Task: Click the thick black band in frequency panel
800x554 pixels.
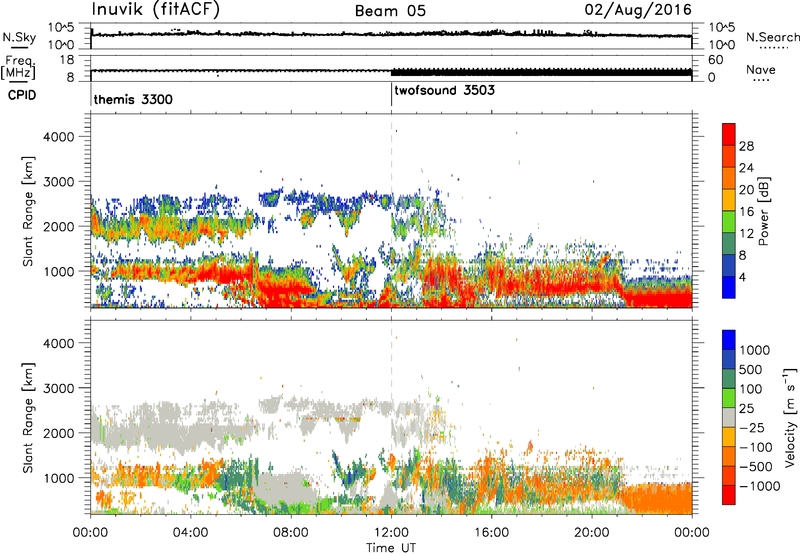Action: [541, 72]
